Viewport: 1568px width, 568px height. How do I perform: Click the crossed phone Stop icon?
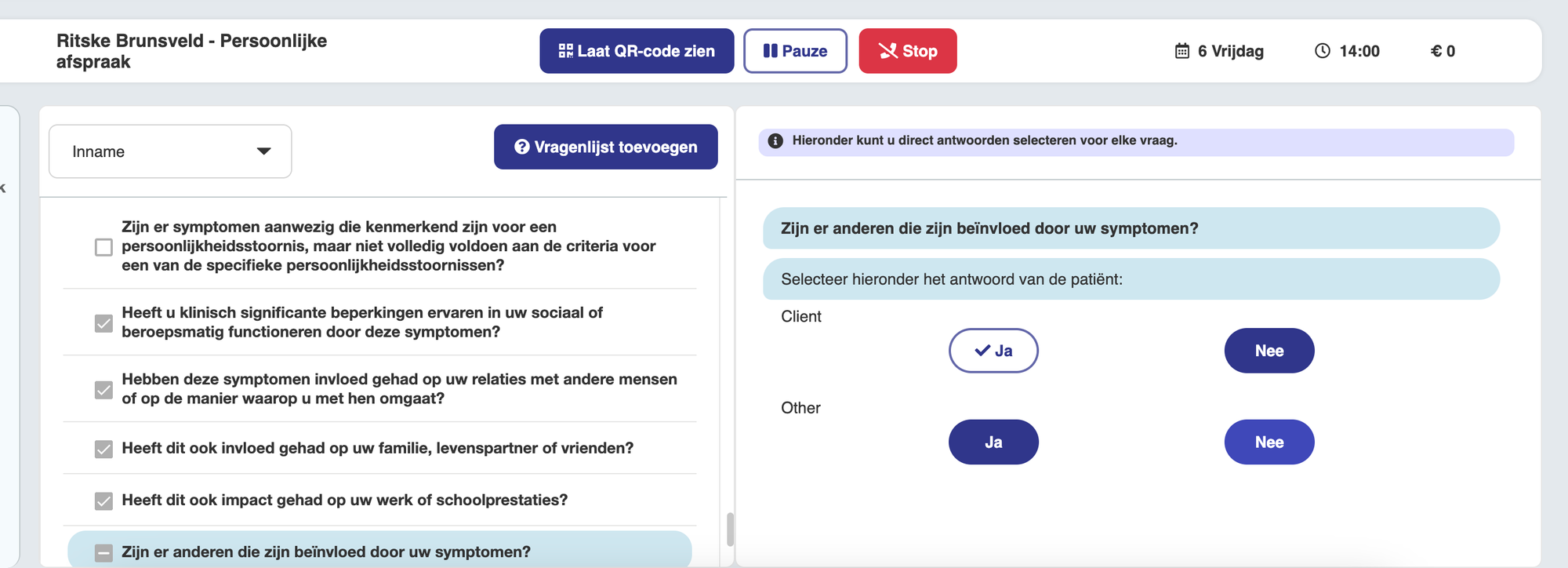tap(887, 51)
